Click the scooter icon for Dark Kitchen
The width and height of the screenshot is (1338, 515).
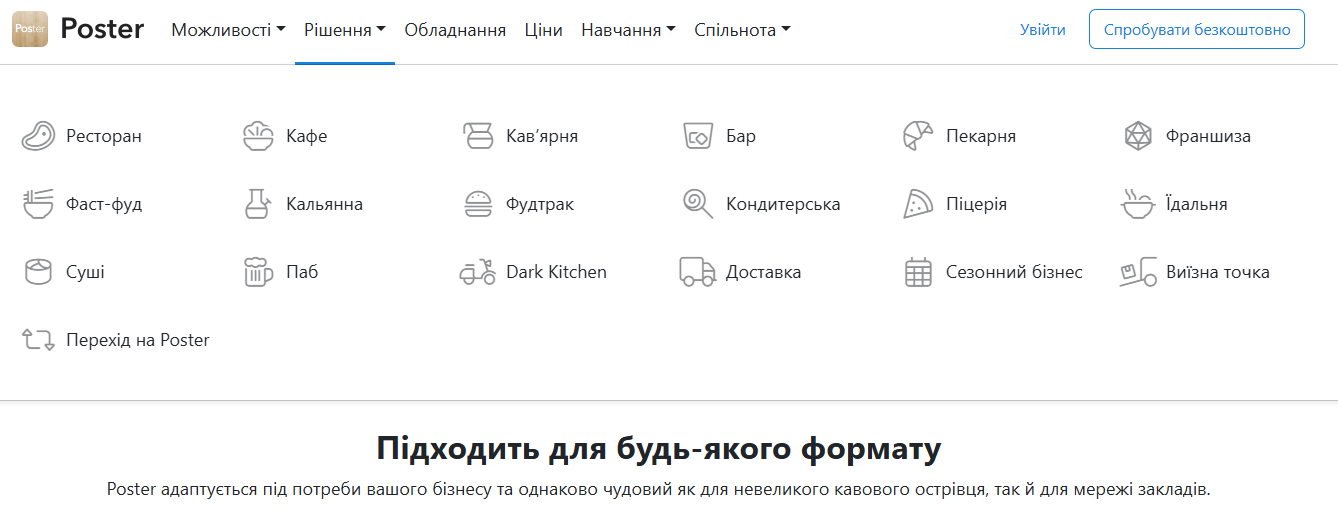478,272
